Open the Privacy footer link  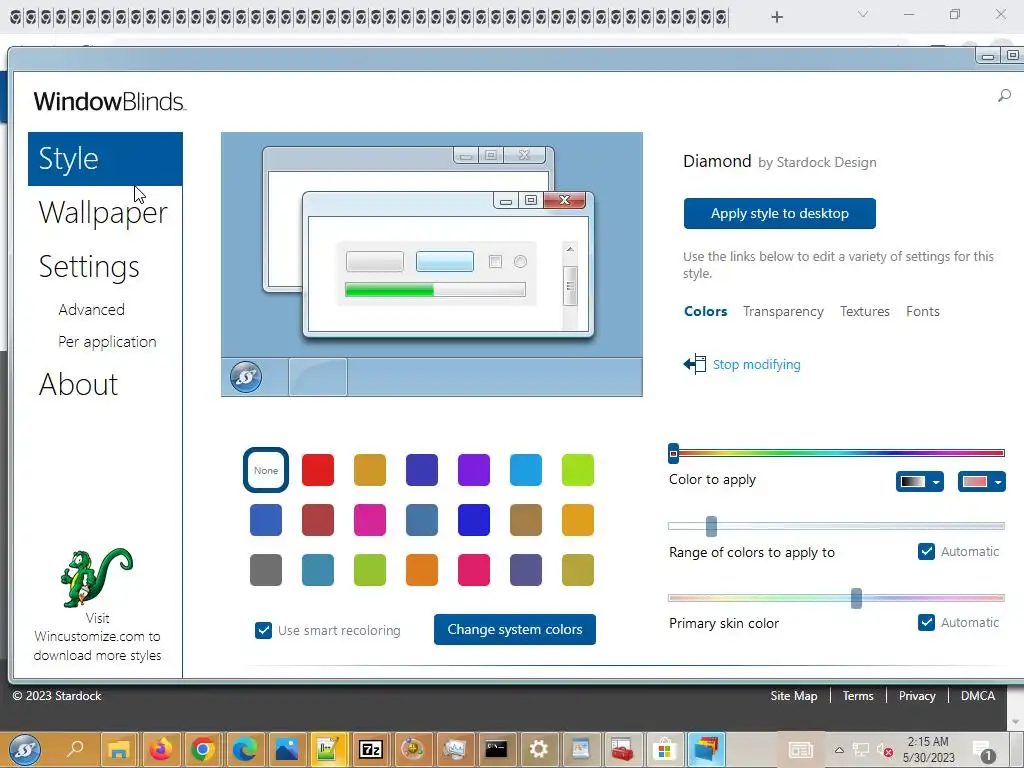tap(917, 696)
